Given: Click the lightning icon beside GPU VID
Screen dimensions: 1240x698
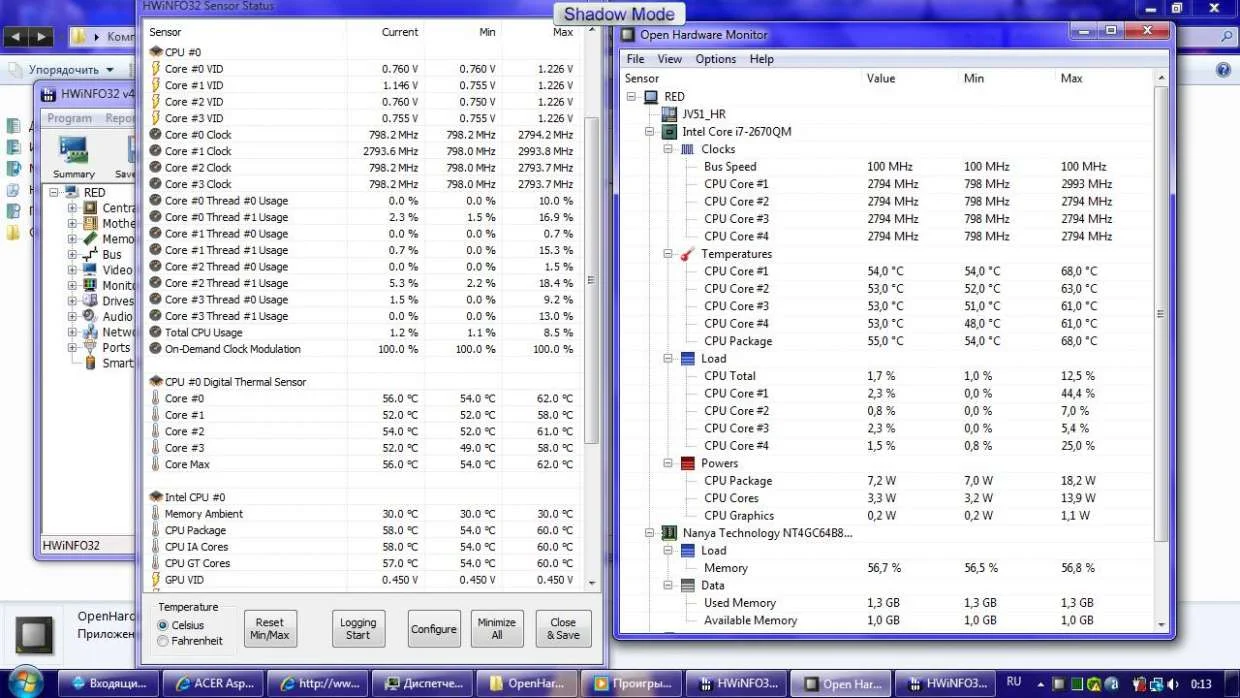Looking at the screenshot, I should (x=155, y=579).
